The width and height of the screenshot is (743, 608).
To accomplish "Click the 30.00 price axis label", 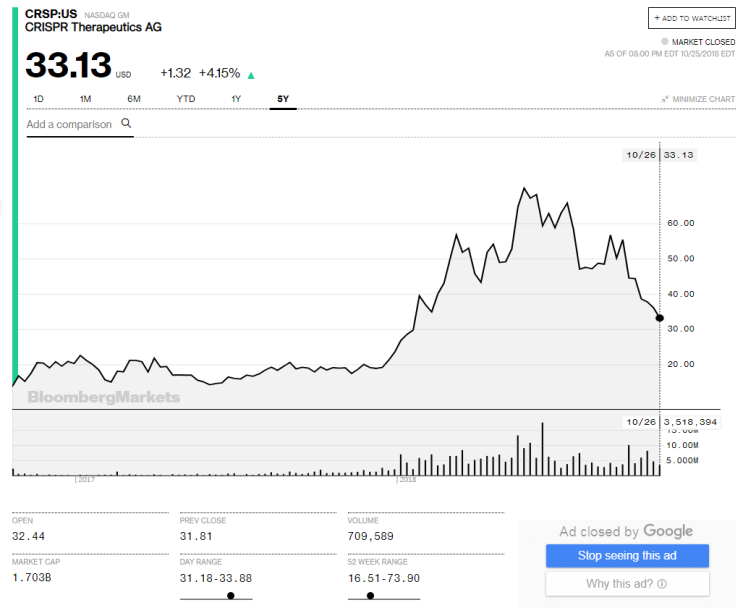I will (x=681, y=329).
